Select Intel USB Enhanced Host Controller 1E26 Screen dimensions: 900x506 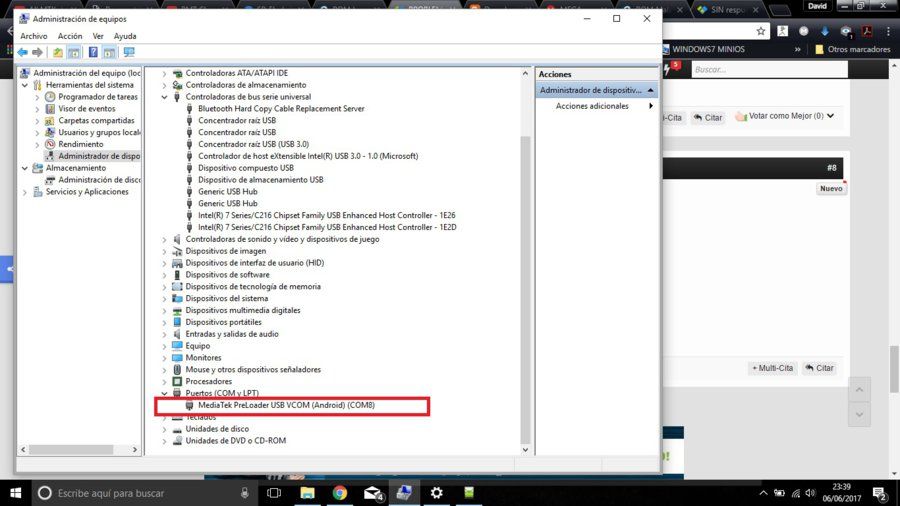(327, 215)
